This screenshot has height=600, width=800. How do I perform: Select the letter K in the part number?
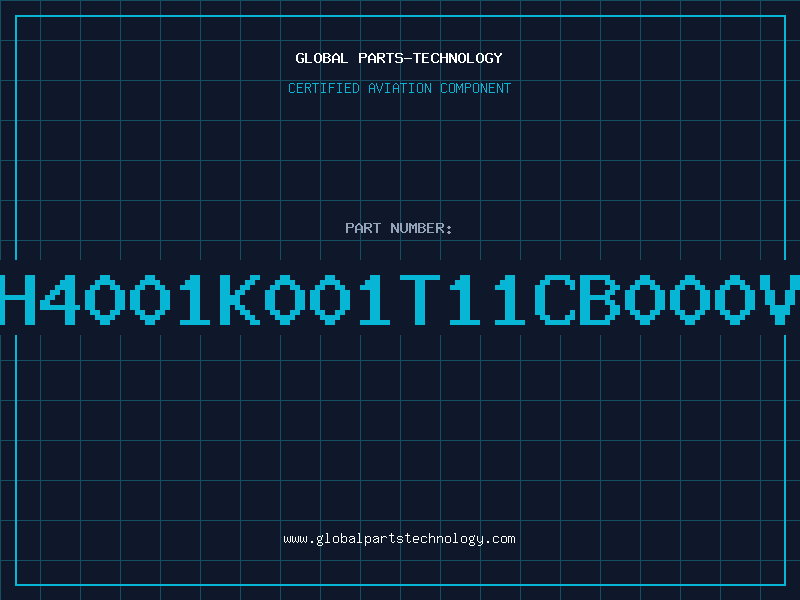tap(239, 299)
